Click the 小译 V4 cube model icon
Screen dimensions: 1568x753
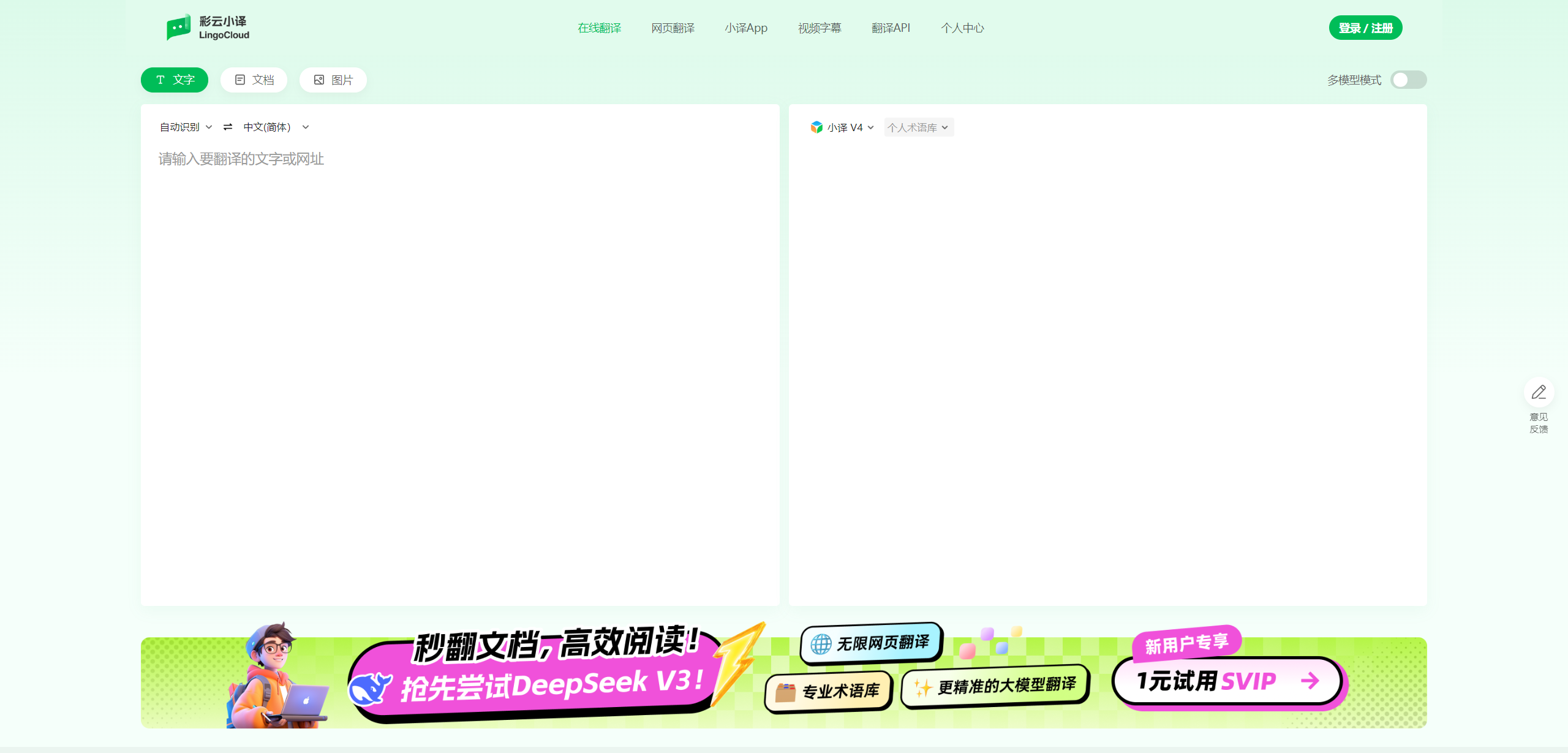coord(816,127)
